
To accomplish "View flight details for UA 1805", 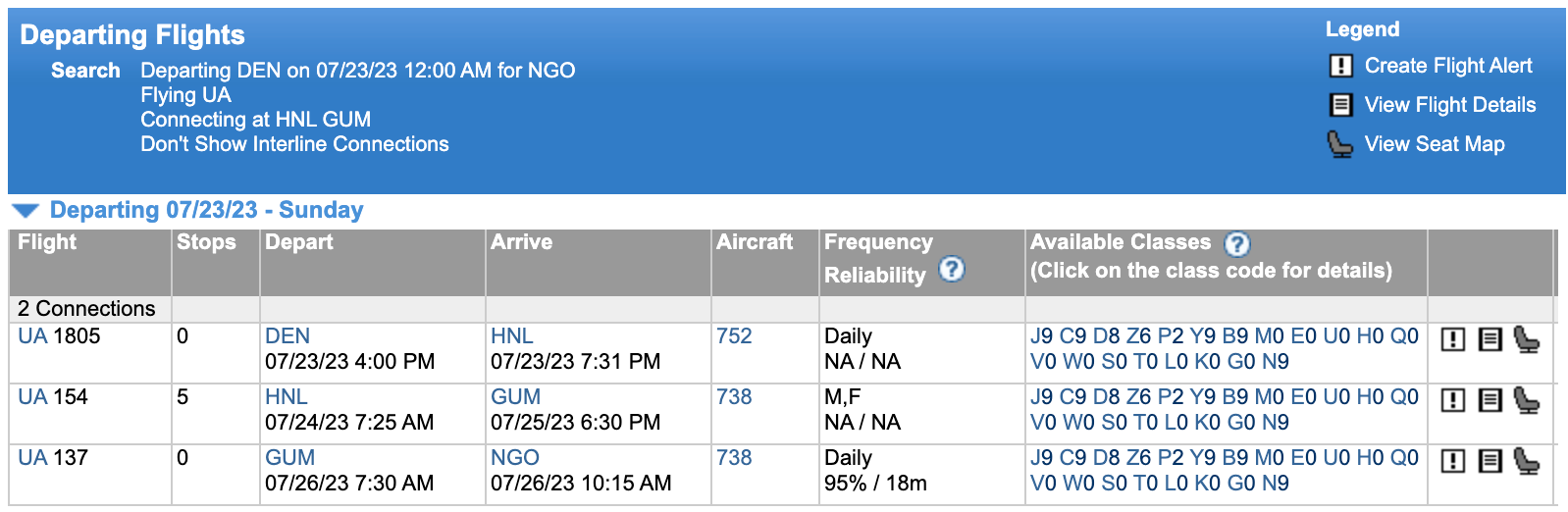I will pos(1490,339).
